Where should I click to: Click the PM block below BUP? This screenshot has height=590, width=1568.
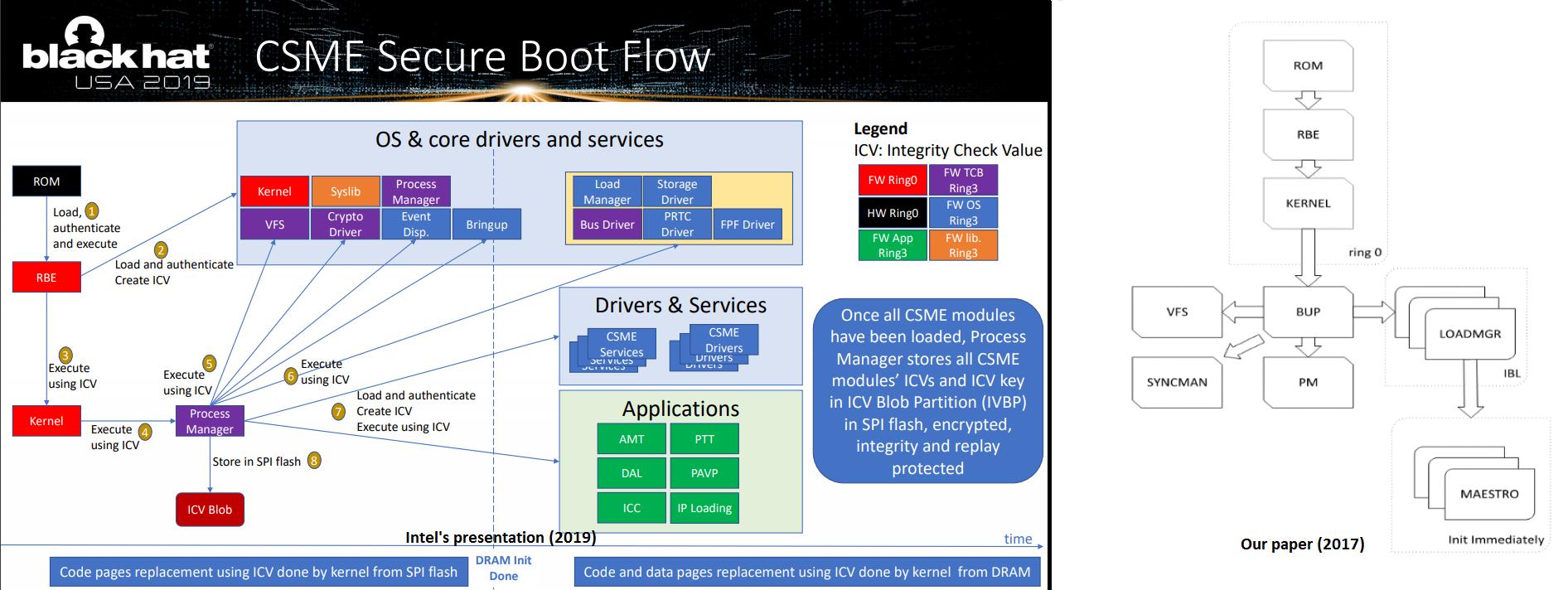(x=1308, y=382)
